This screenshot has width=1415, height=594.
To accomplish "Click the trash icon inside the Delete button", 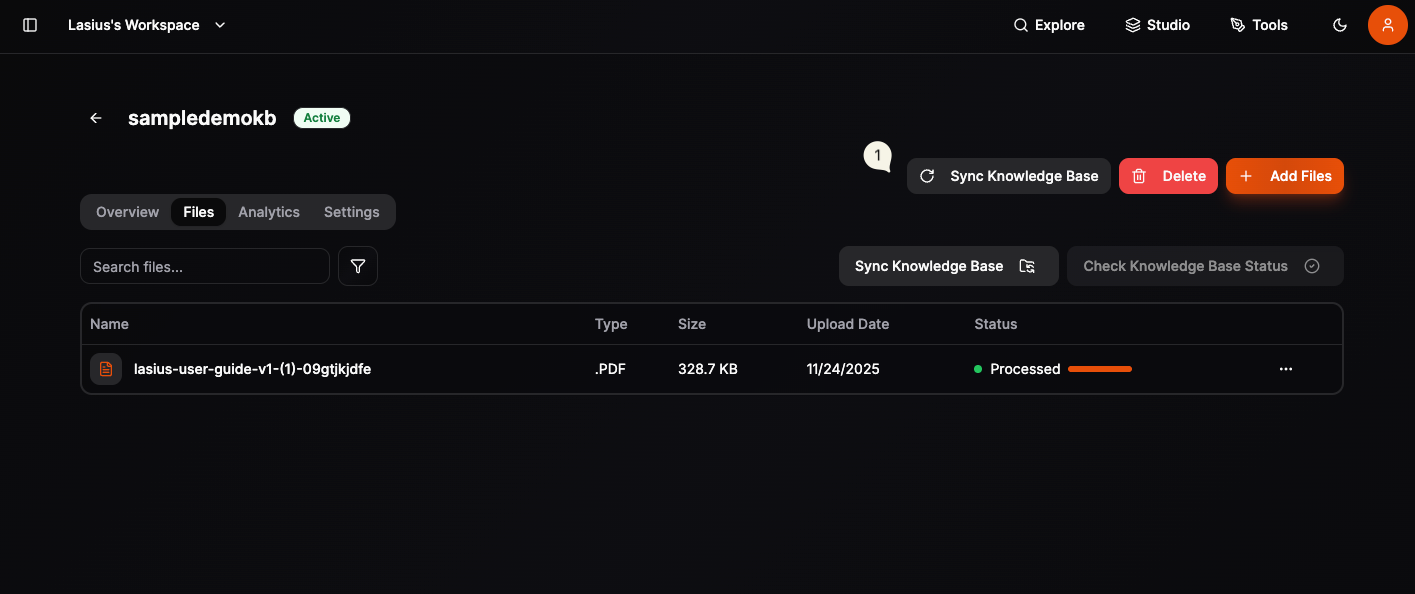I will click(1139, 175).
